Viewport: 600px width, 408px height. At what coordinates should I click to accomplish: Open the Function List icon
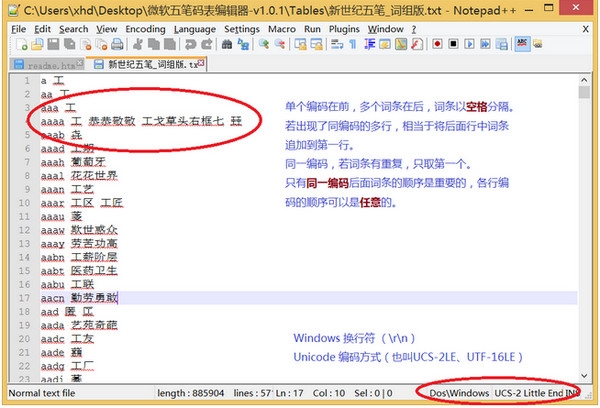(417, 44)
